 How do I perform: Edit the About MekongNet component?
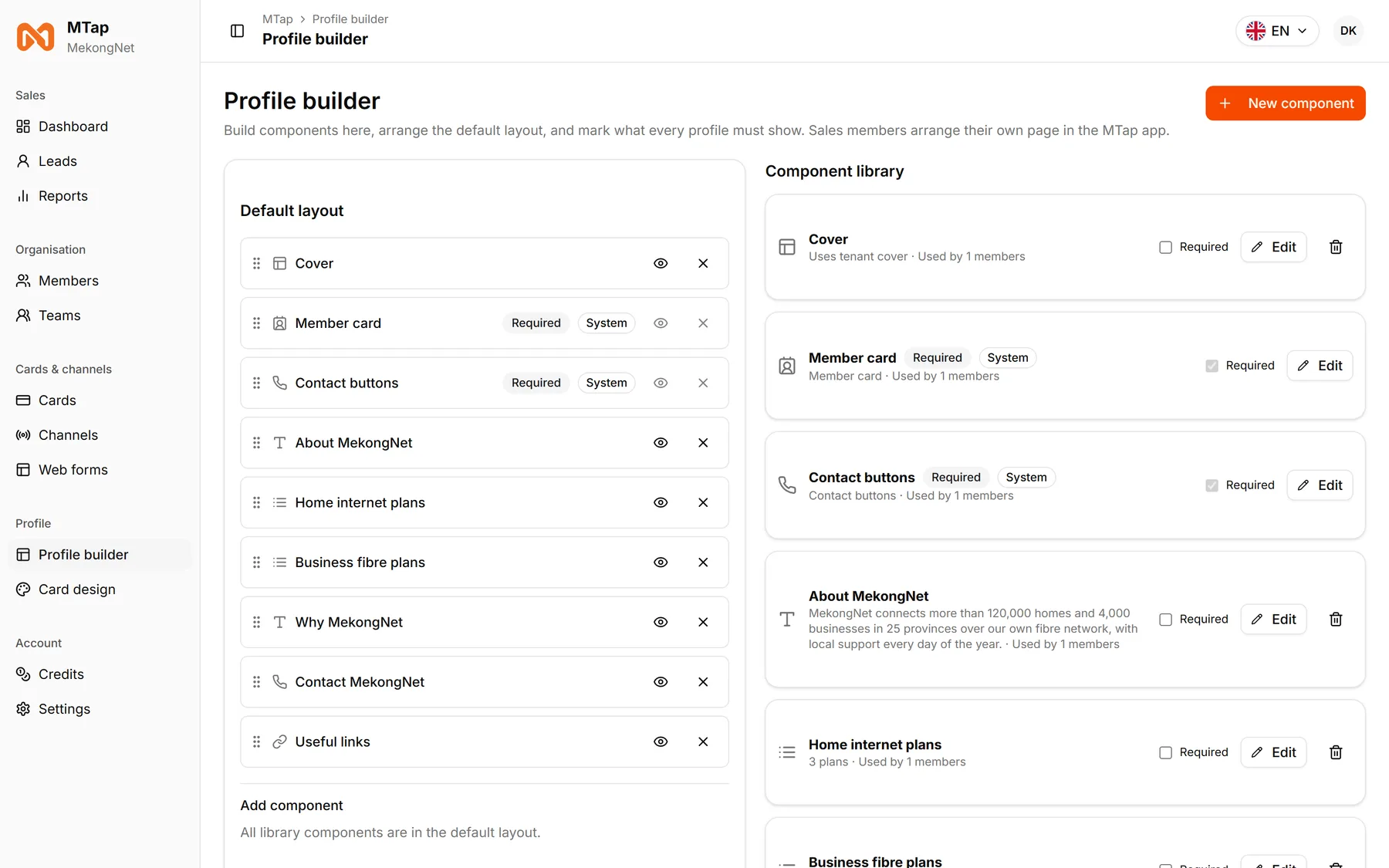pos(1273,620)
